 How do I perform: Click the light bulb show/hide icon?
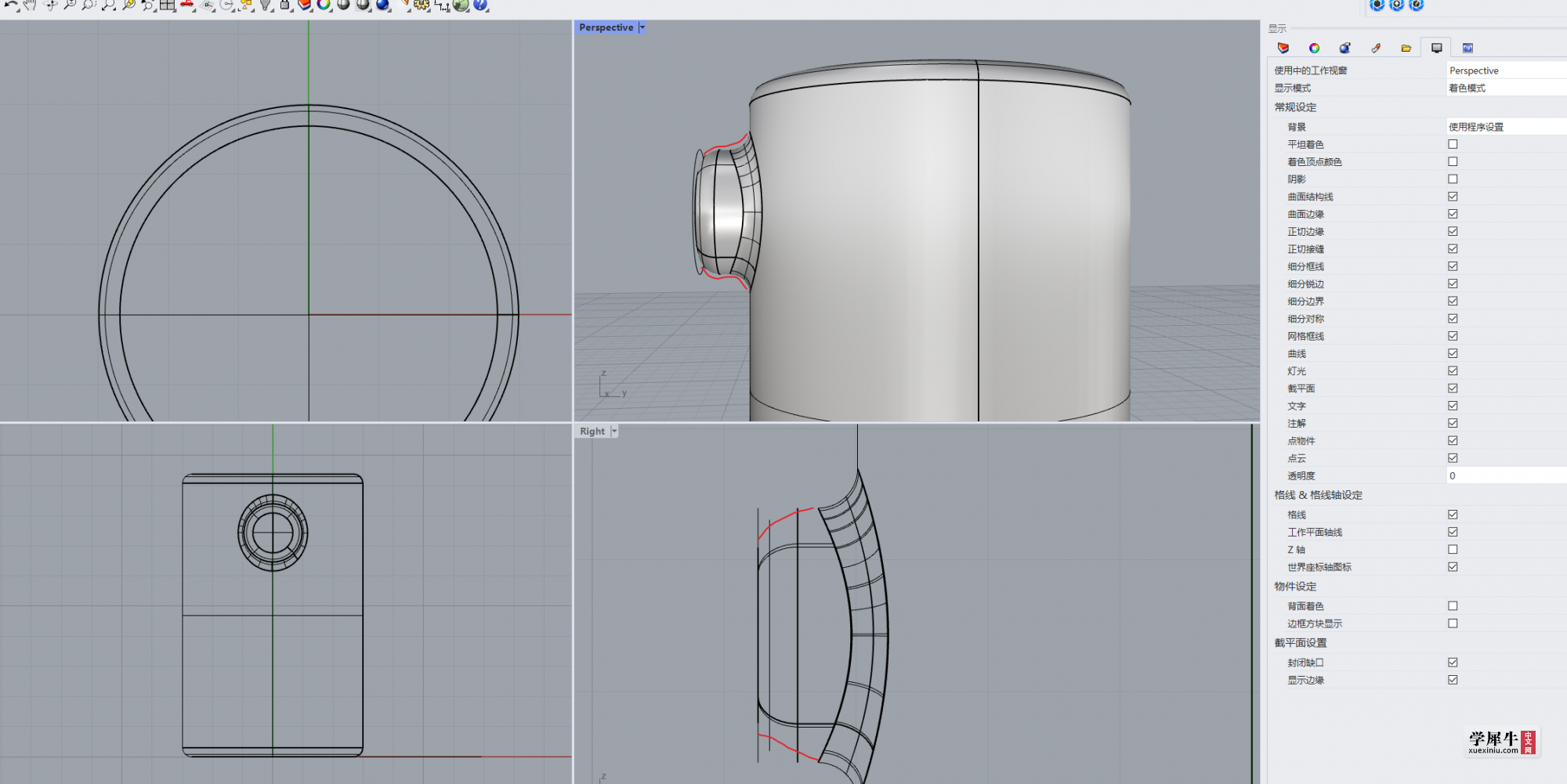(x=266, y=5)
